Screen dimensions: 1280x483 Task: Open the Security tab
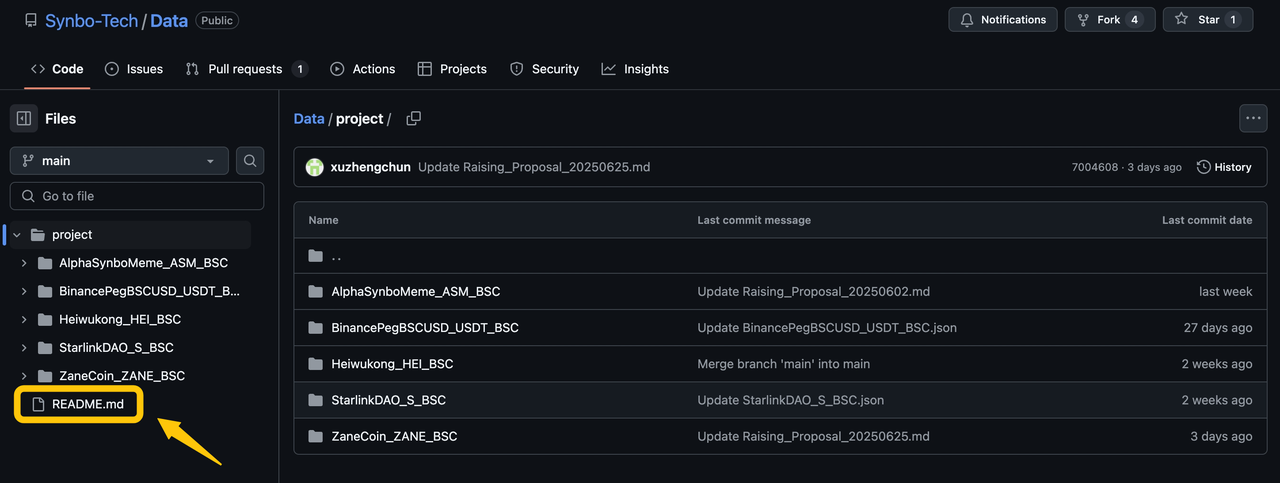pos(544,69)
